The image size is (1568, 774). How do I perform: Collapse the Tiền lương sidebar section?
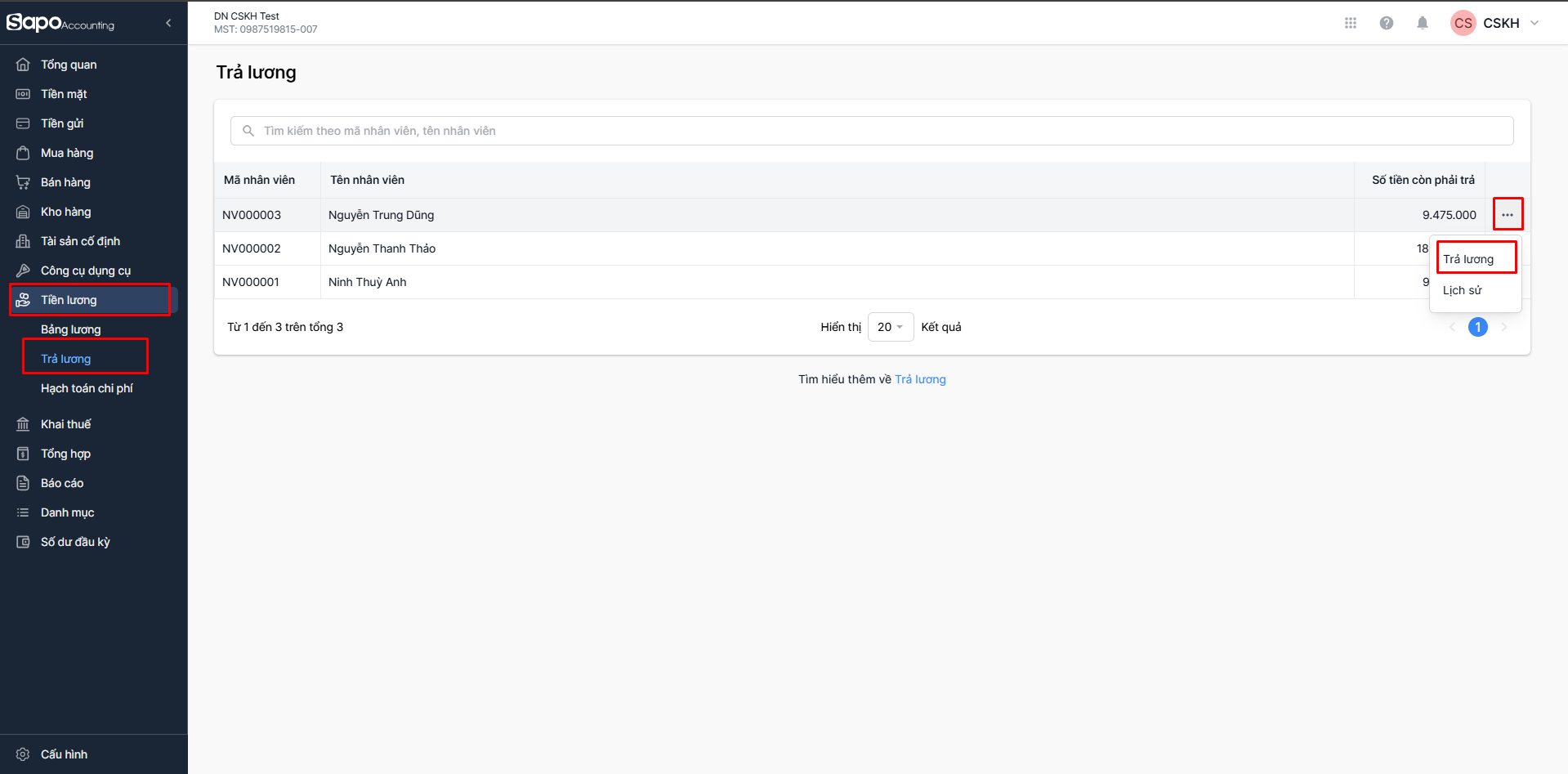[x=90, y=300]
